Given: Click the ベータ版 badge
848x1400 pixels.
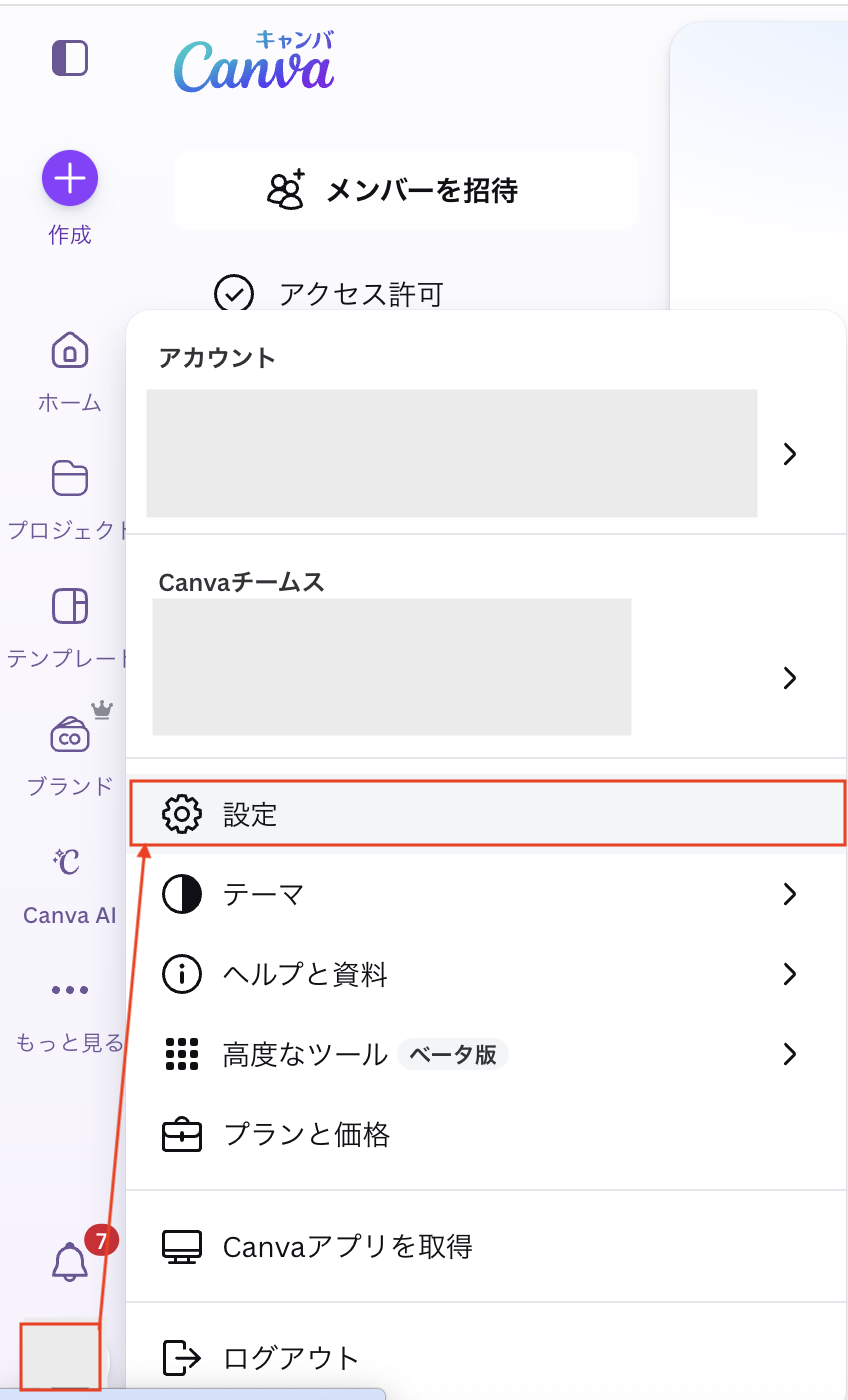Looking at the screenshot, I should 453,1055.
